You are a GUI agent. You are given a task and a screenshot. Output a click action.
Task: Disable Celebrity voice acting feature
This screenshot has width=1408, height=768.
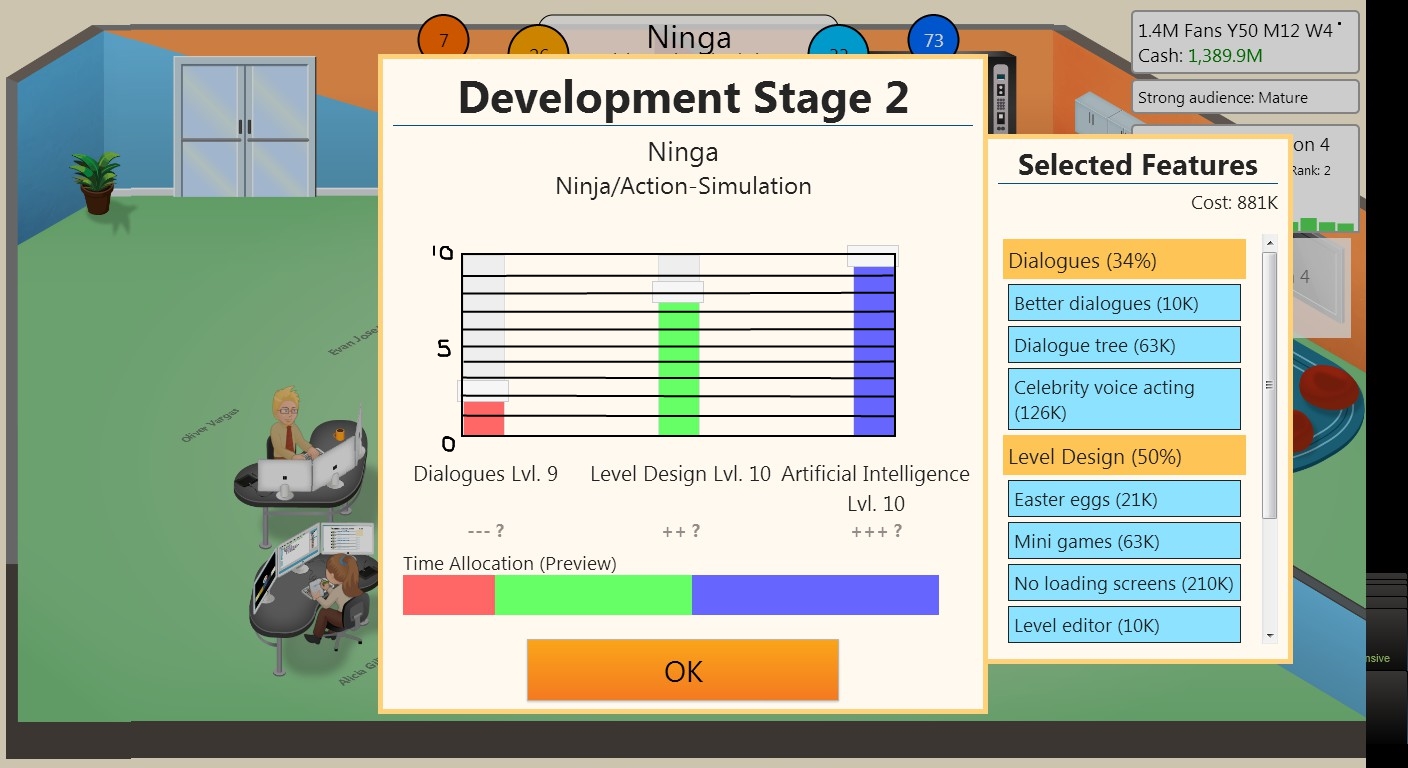(1124, 399)
